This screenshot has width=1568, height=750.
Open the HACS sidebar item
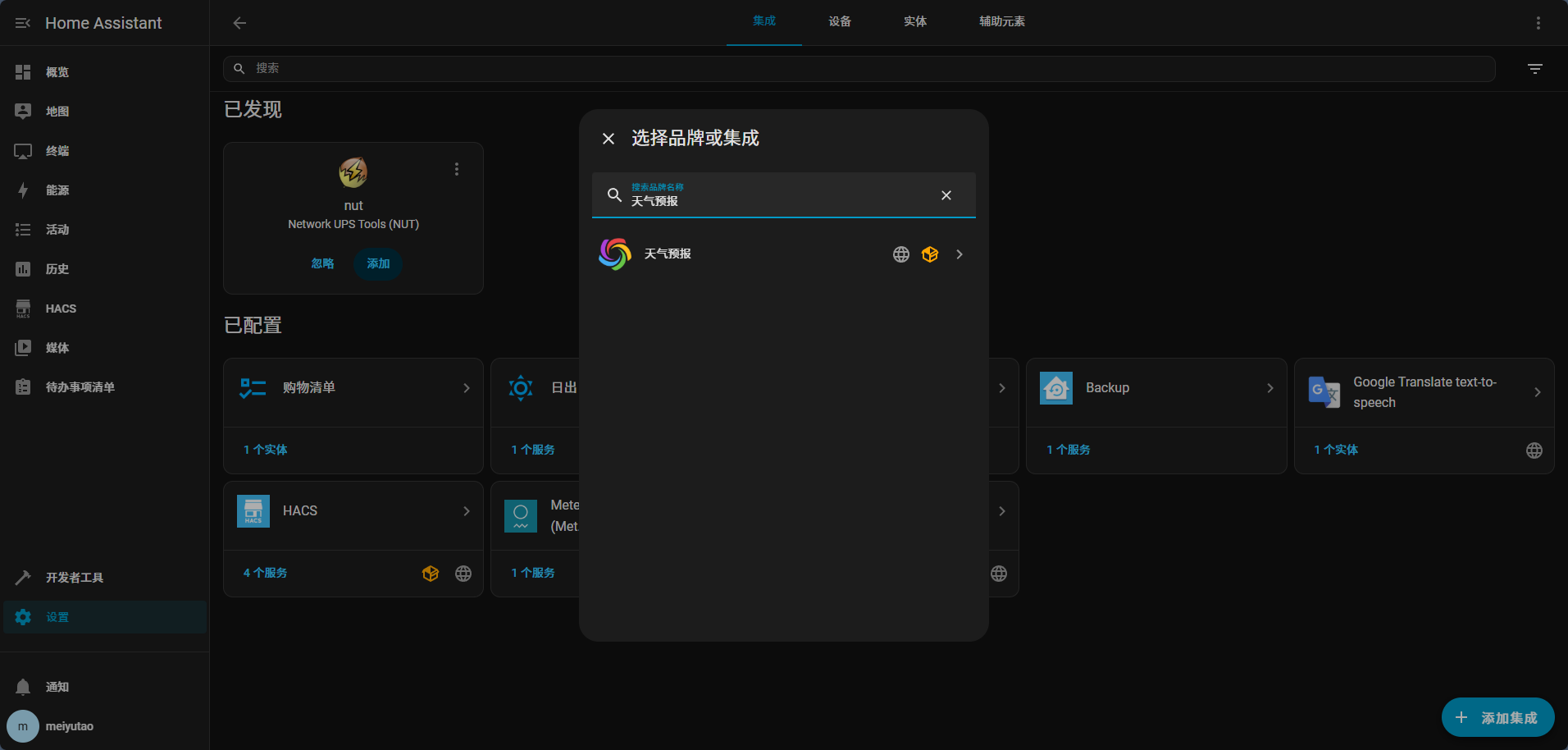pos(61,309)
